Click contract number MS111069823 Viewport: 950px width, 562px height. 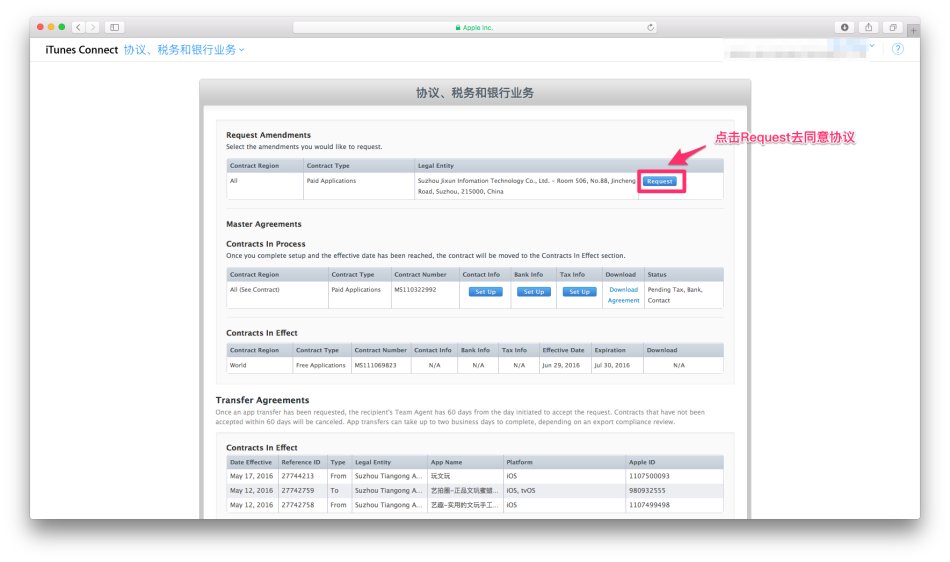point(376,365)
